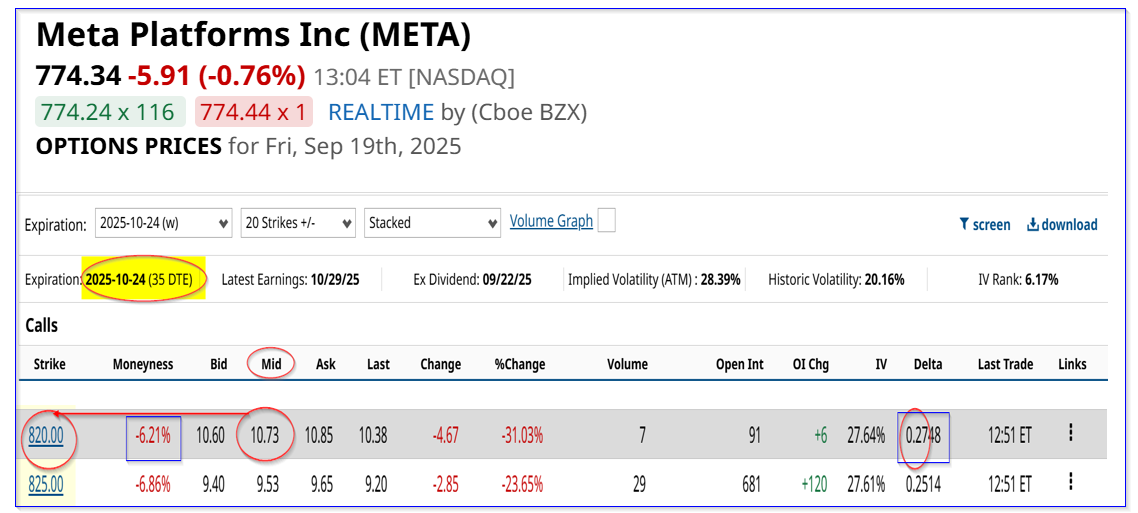
Task: Open the Stacked view dropdown
Action: pyautogui.click(x=433, y=223)
